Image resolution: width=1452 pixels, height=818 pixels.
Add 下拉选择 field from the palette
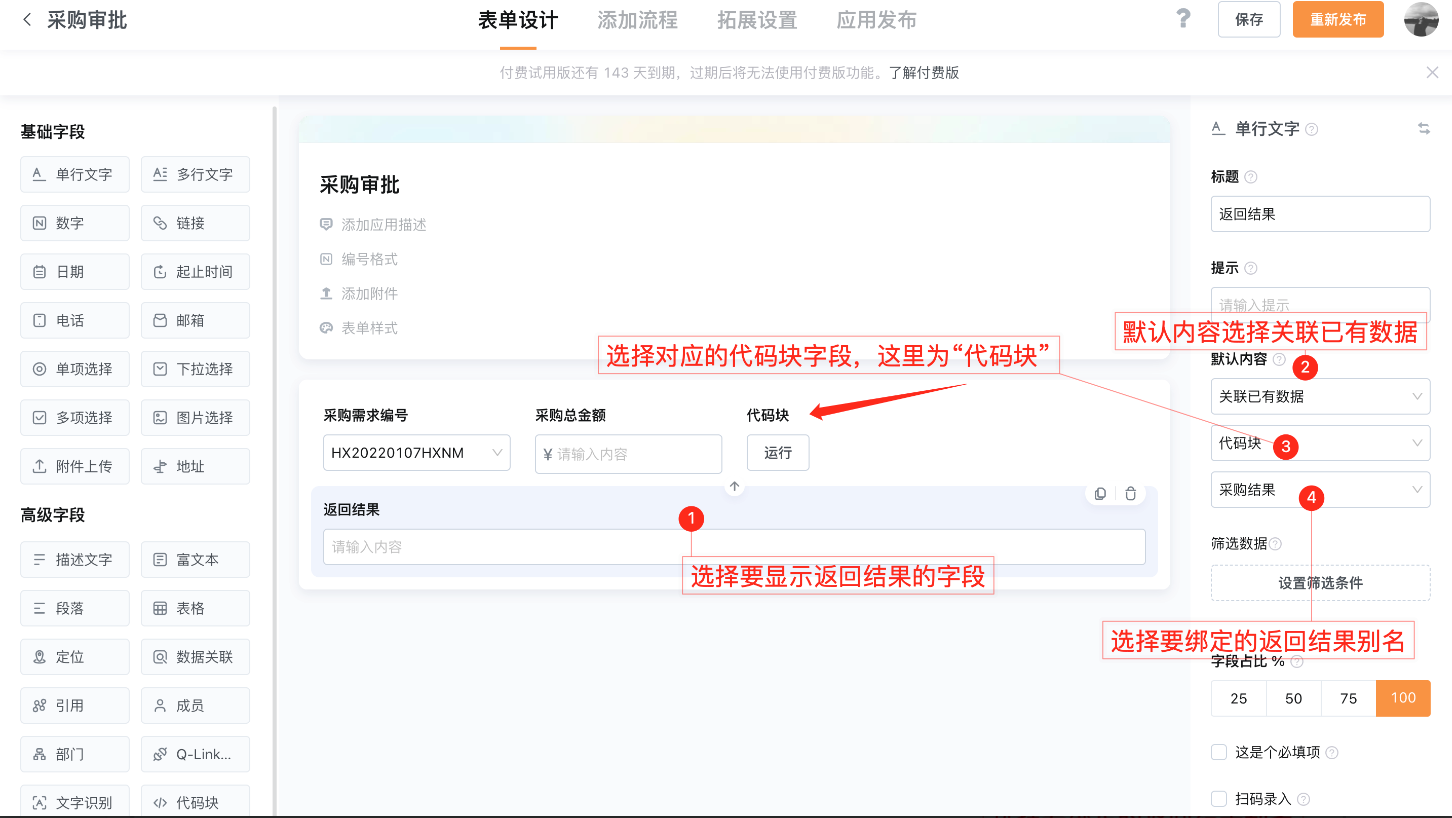(x=195, y=369)
